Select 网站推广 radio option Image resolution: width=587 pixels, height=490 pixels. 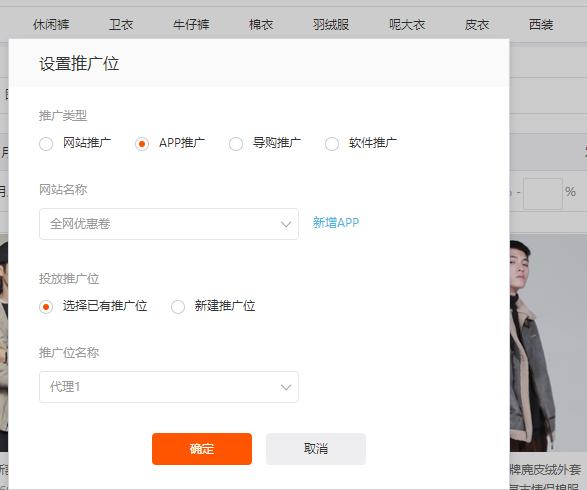pyautogui.click(x=46, y=144)
